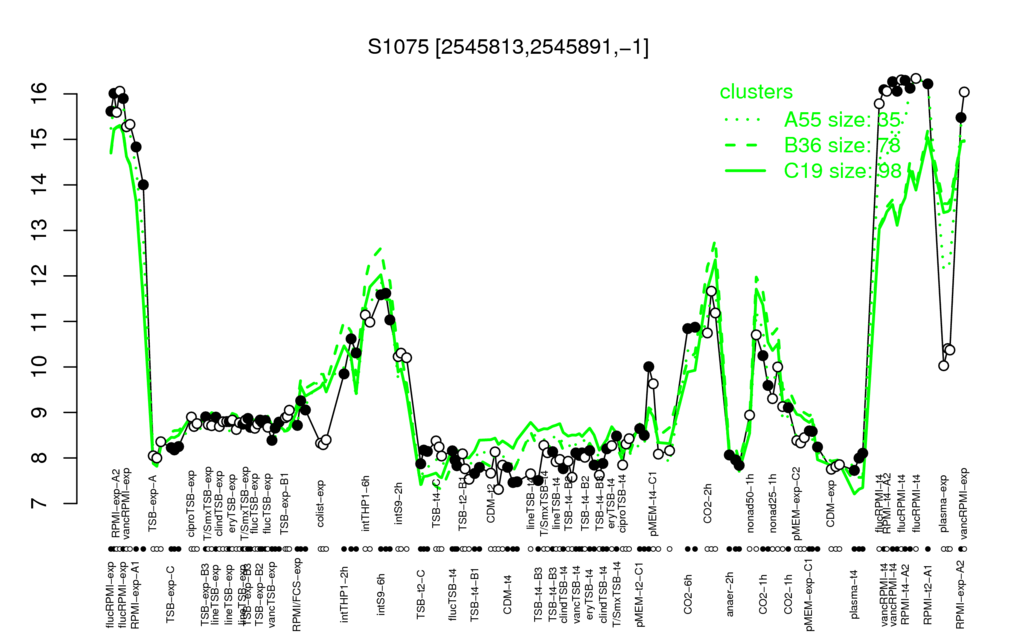Click the colist-exp axis label
Viewport: 1024px width, 640px height.
click(320, 504)
